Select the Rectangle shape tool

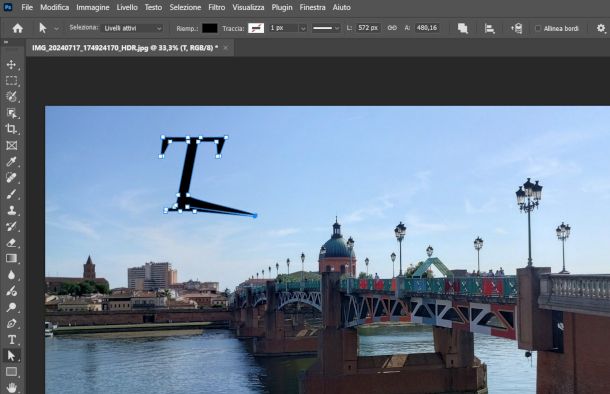click(x=11, y=372)
